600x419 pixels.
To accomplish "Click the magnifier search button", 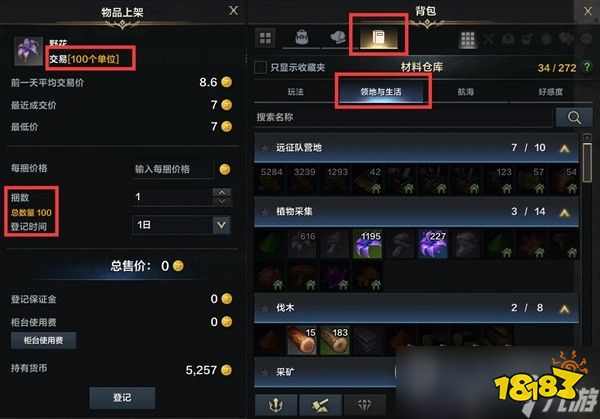I will [x=574, y=117].
